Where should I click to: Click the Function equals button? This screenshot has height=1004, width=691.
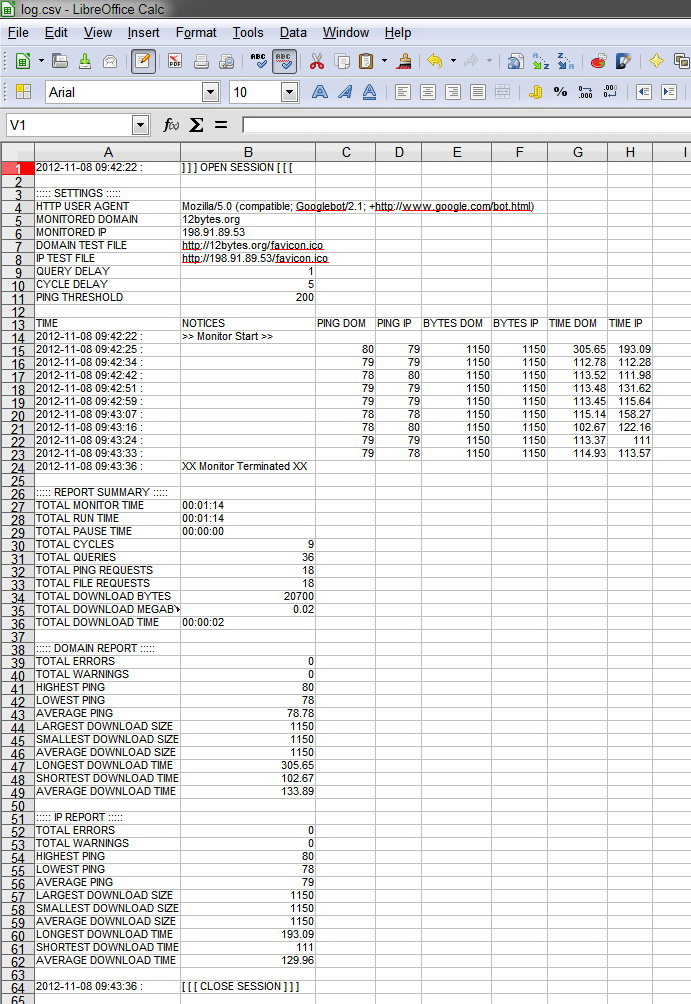click(x=221, y=125)
